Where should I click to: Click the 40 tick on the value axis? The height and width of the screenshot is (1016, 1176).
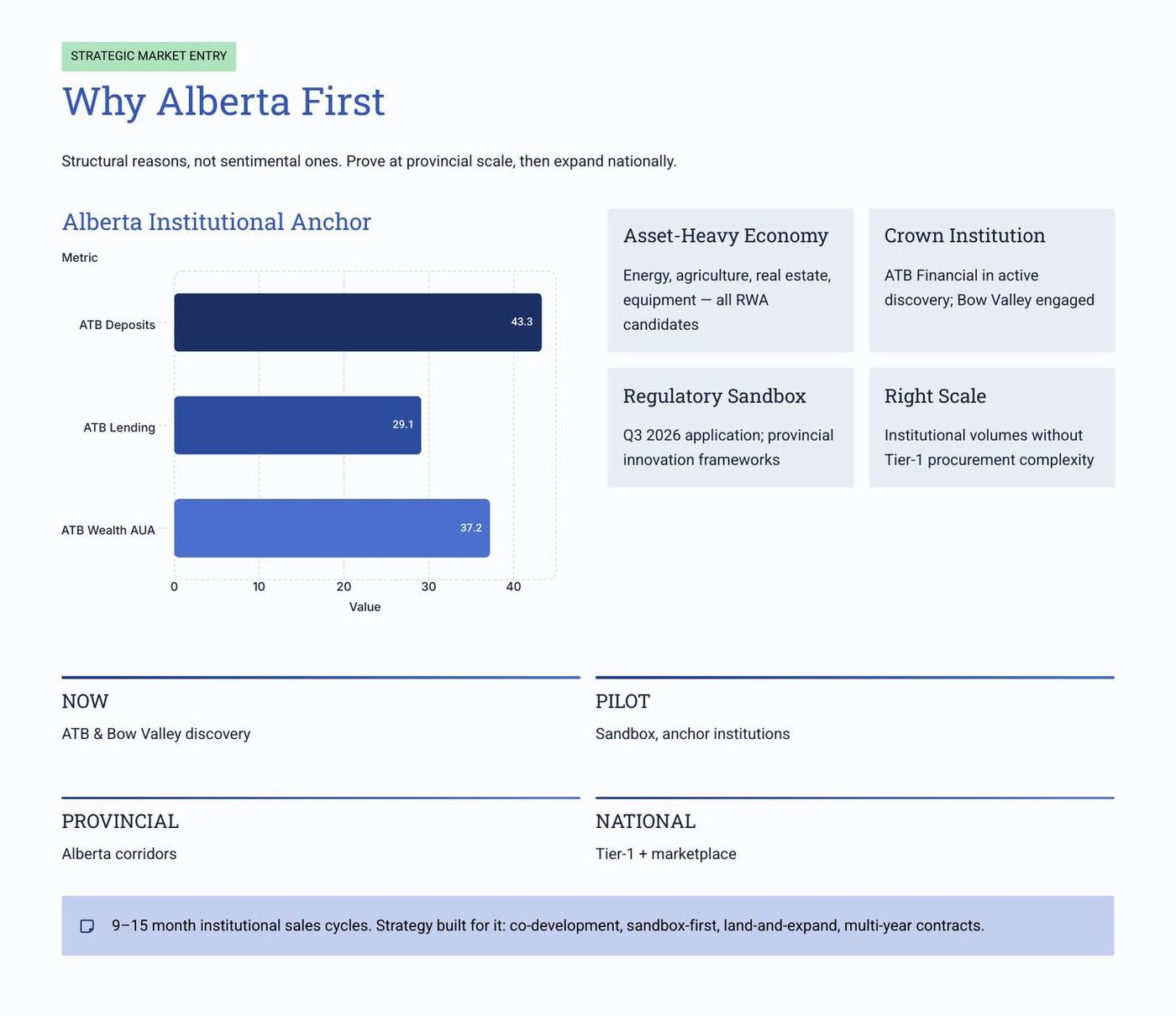[x=513, y=587]
